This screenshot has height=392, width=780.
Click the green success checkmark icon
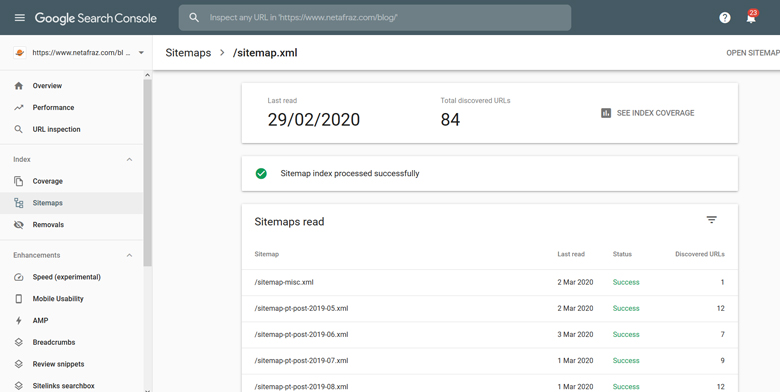[x=261, y=174]
